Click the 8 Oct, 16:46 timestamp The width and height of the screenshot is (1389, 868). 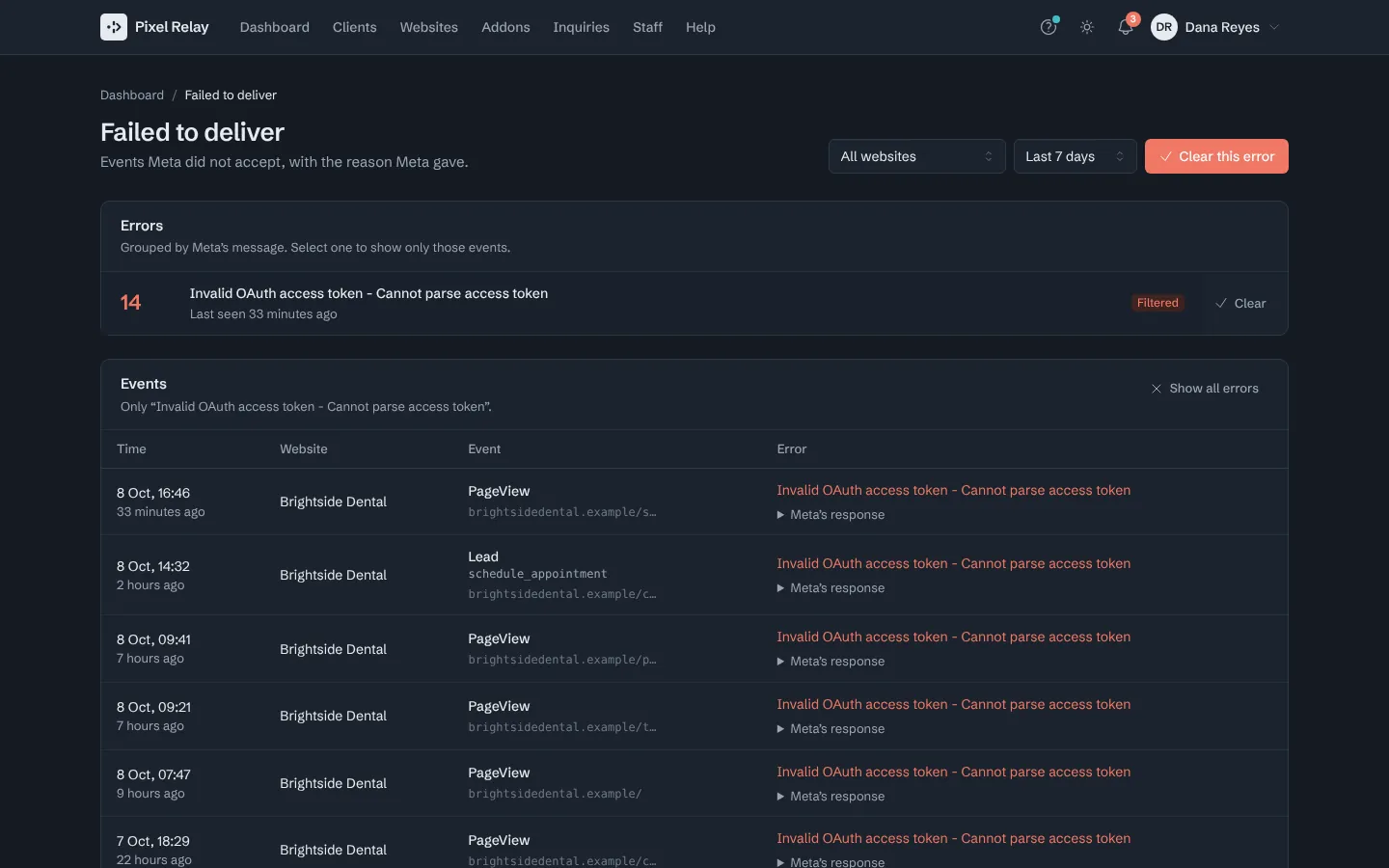(153, 493)
